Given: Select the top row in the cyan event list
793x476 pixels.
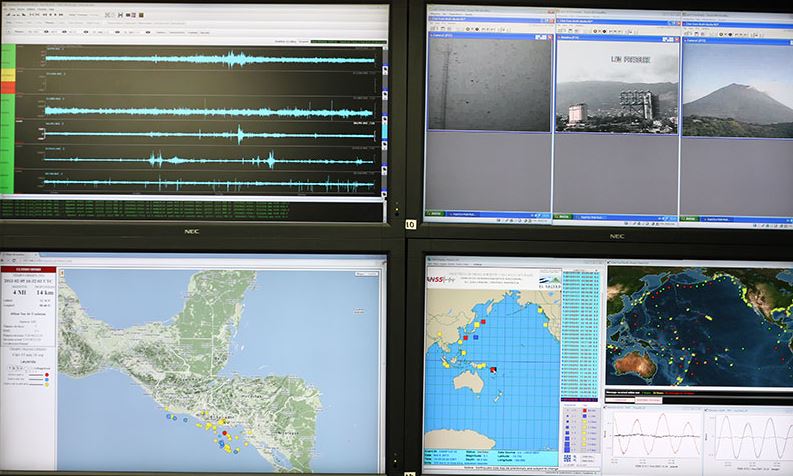Looking at the screenshot, I should [581, 272].
